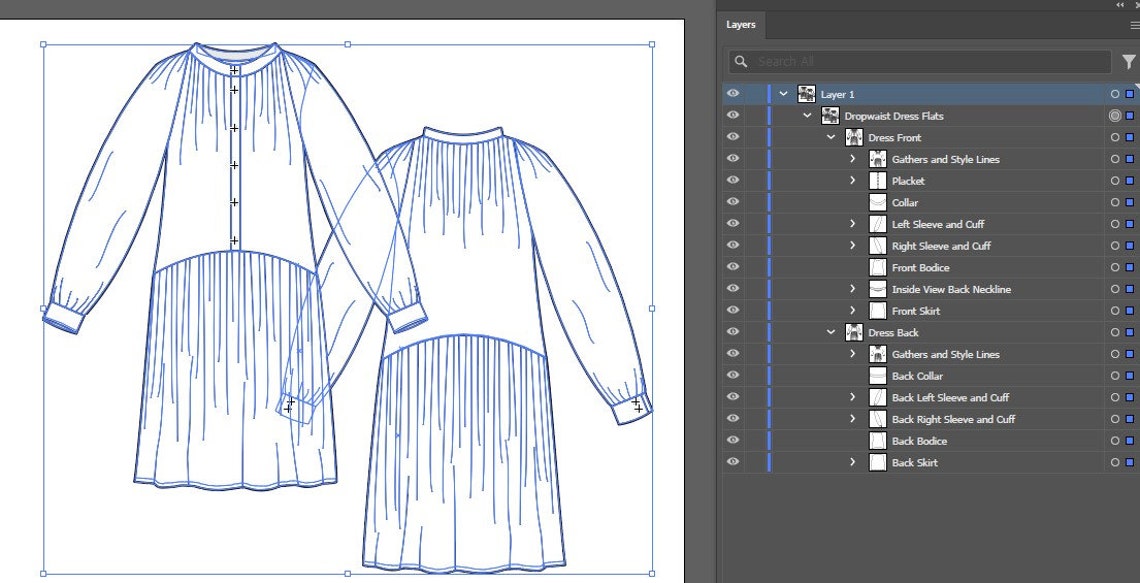Viewport: 1140px width, 583px height.
Task: Hide the Placket layer
Action: click(733, 180)
